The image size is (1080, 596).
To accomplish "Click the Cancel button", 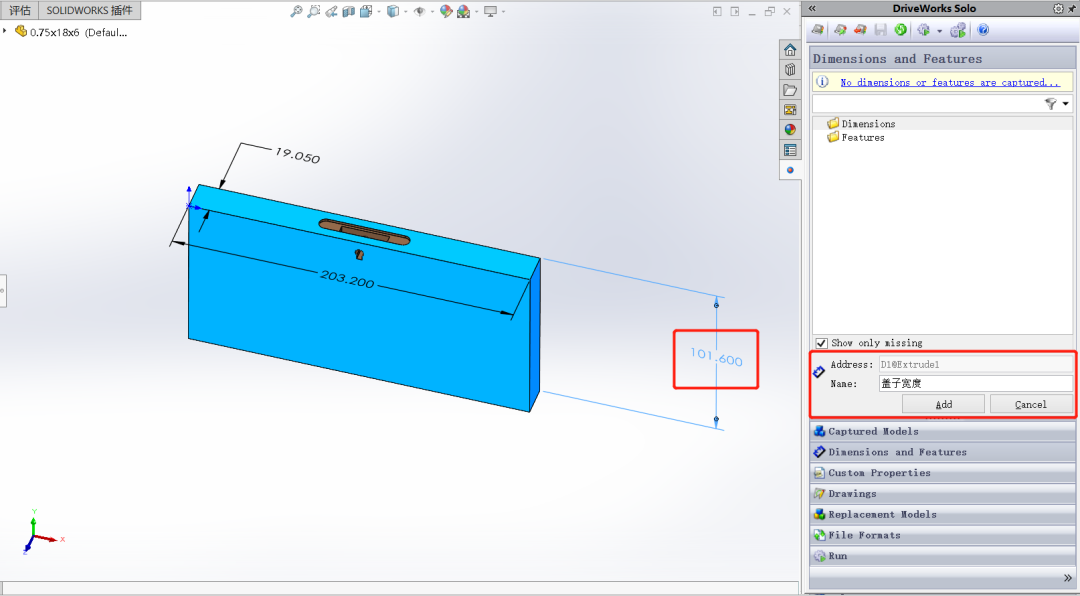I will [x=1031, y=404].
